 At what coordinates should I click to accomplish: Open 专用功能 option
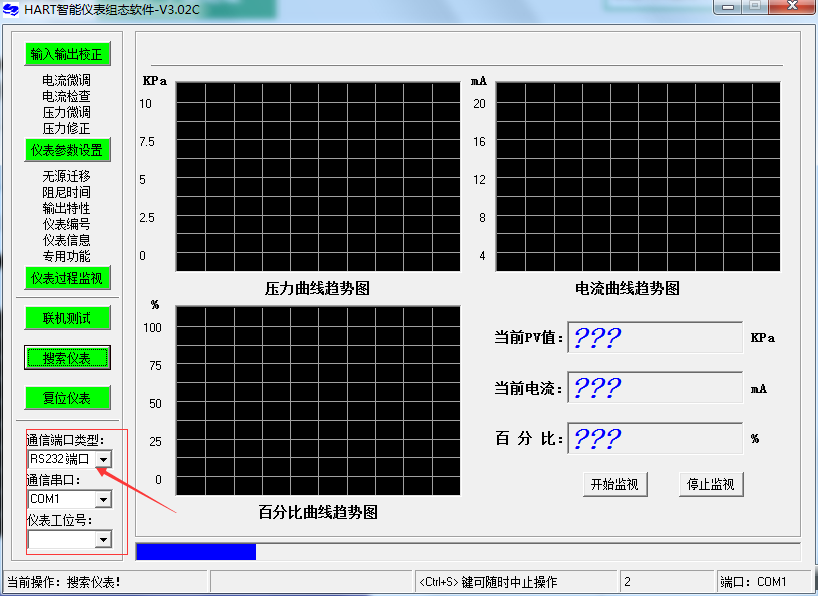[66, 256]
